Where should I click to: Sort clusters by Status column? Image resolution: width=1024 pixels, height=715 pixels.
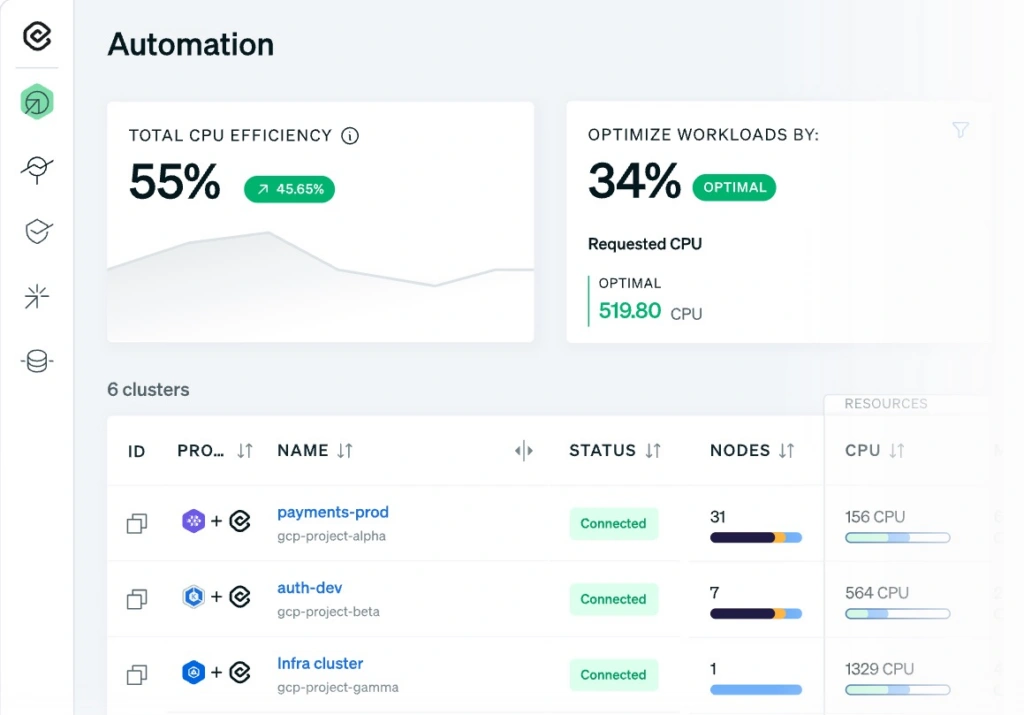point(653,451)
